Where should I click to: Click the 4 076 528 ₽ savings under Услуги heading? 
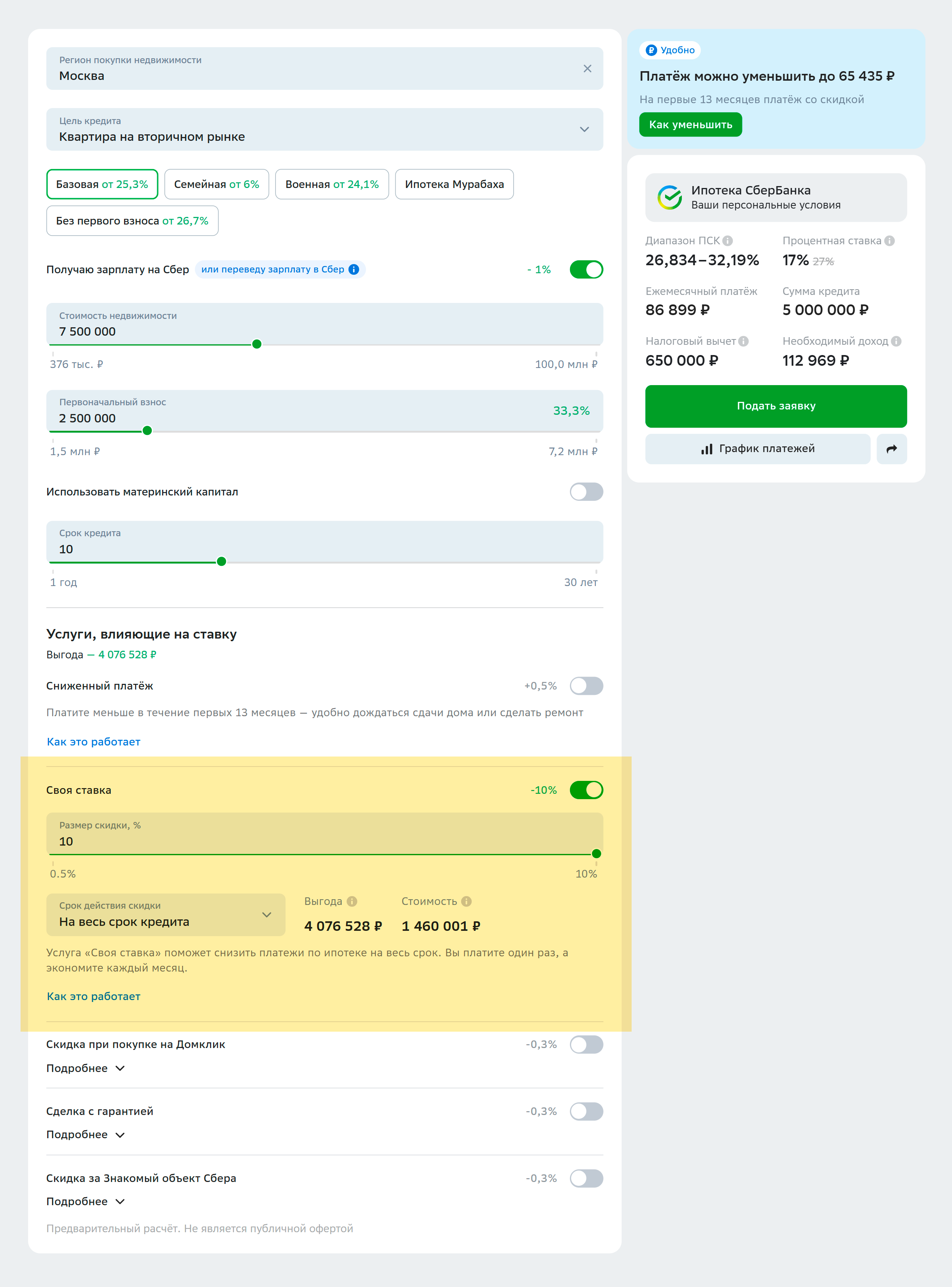(x=127, y=655)
